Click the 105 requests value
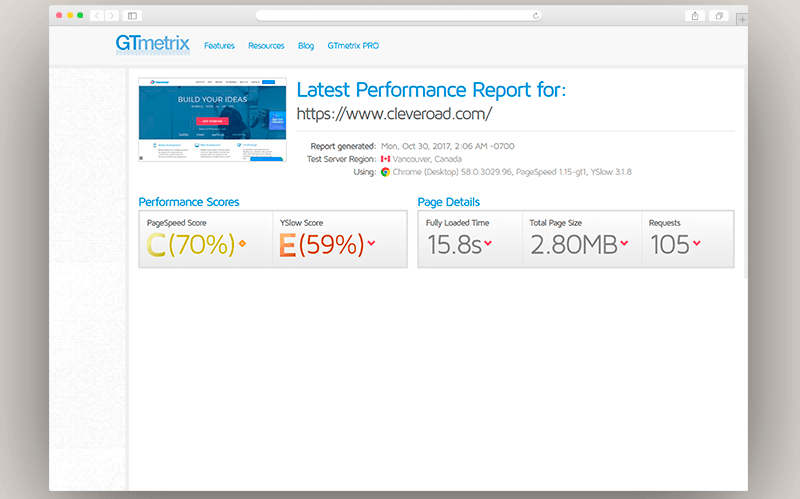Viewport: 800px width, 499px height. tap(670, 244)
